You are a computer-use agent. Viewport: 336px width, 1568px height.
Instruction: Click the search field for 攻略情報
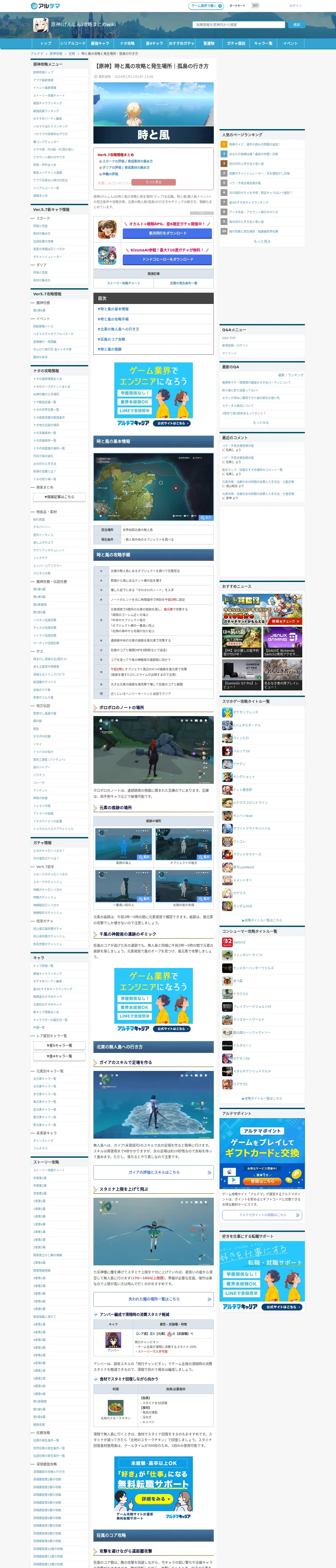coord(239,25)
